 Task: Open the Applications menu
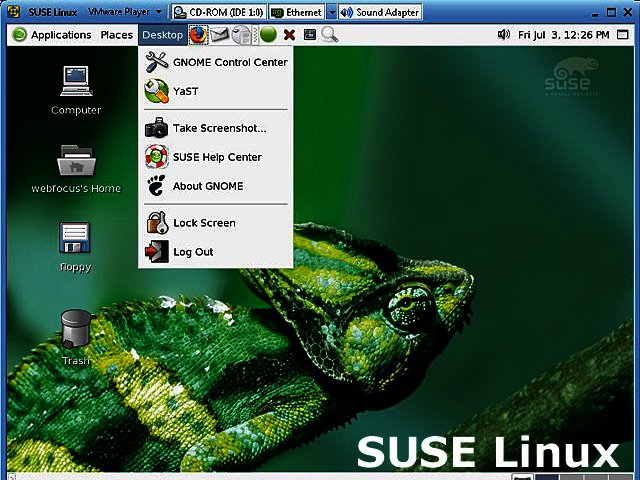coord(52,34)
